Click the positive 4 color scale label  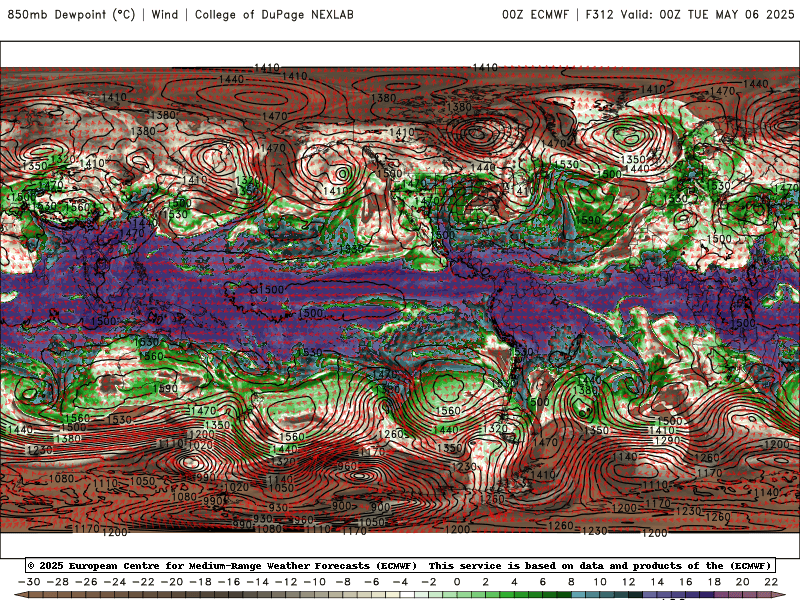[514, 582]
